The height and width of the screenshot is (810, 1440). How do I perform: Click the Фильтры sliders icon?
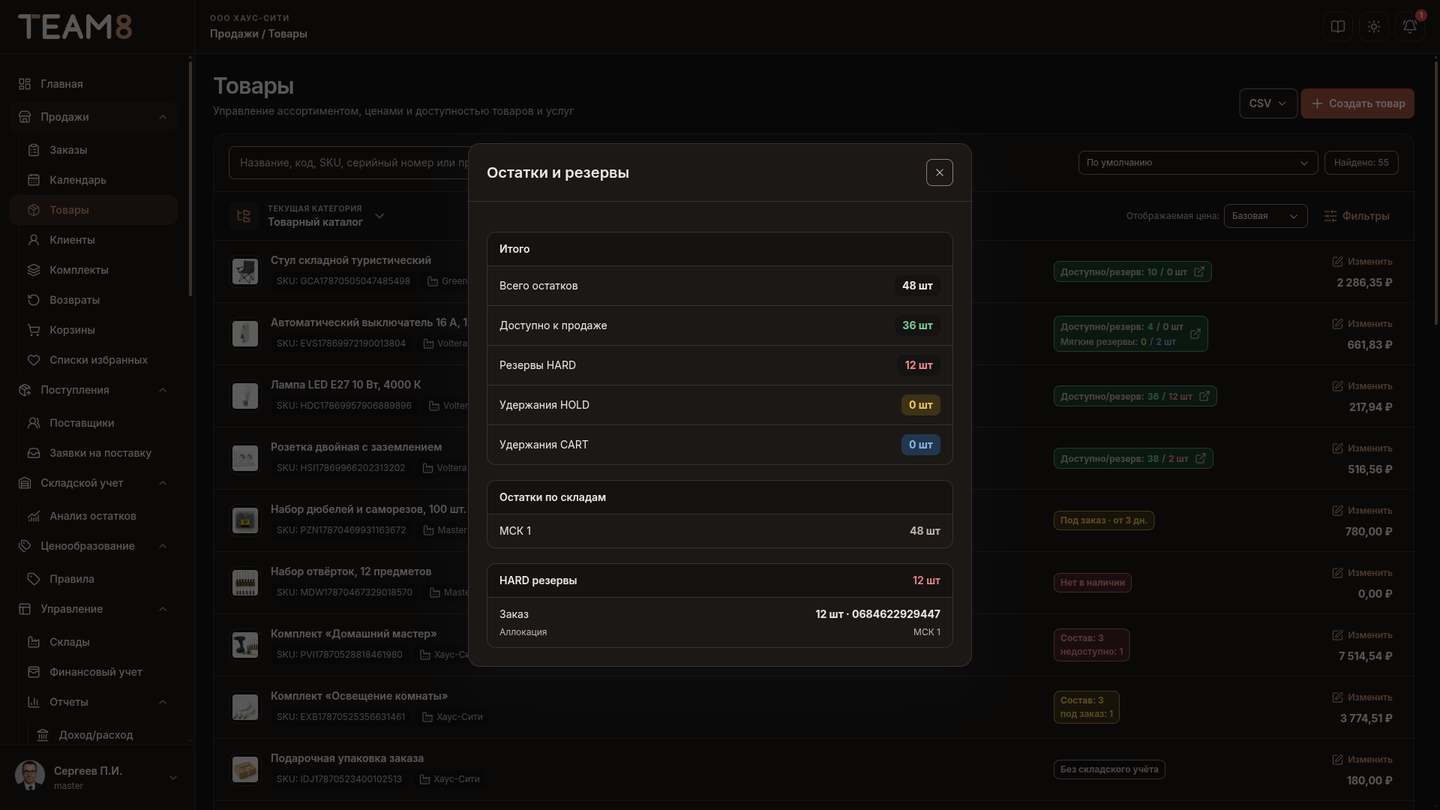[x=1330, y=216]
